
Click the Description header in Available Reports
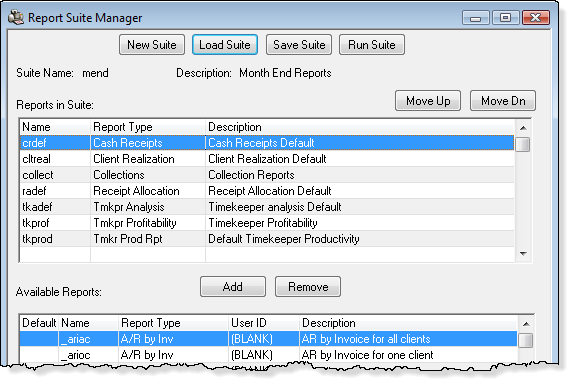click(409, 323)
